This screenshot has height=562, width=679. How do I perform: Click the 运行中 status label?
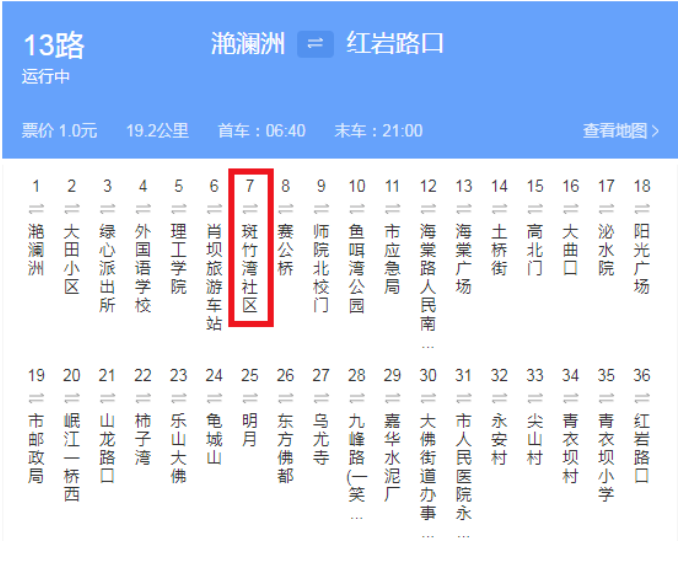point(45,77)
